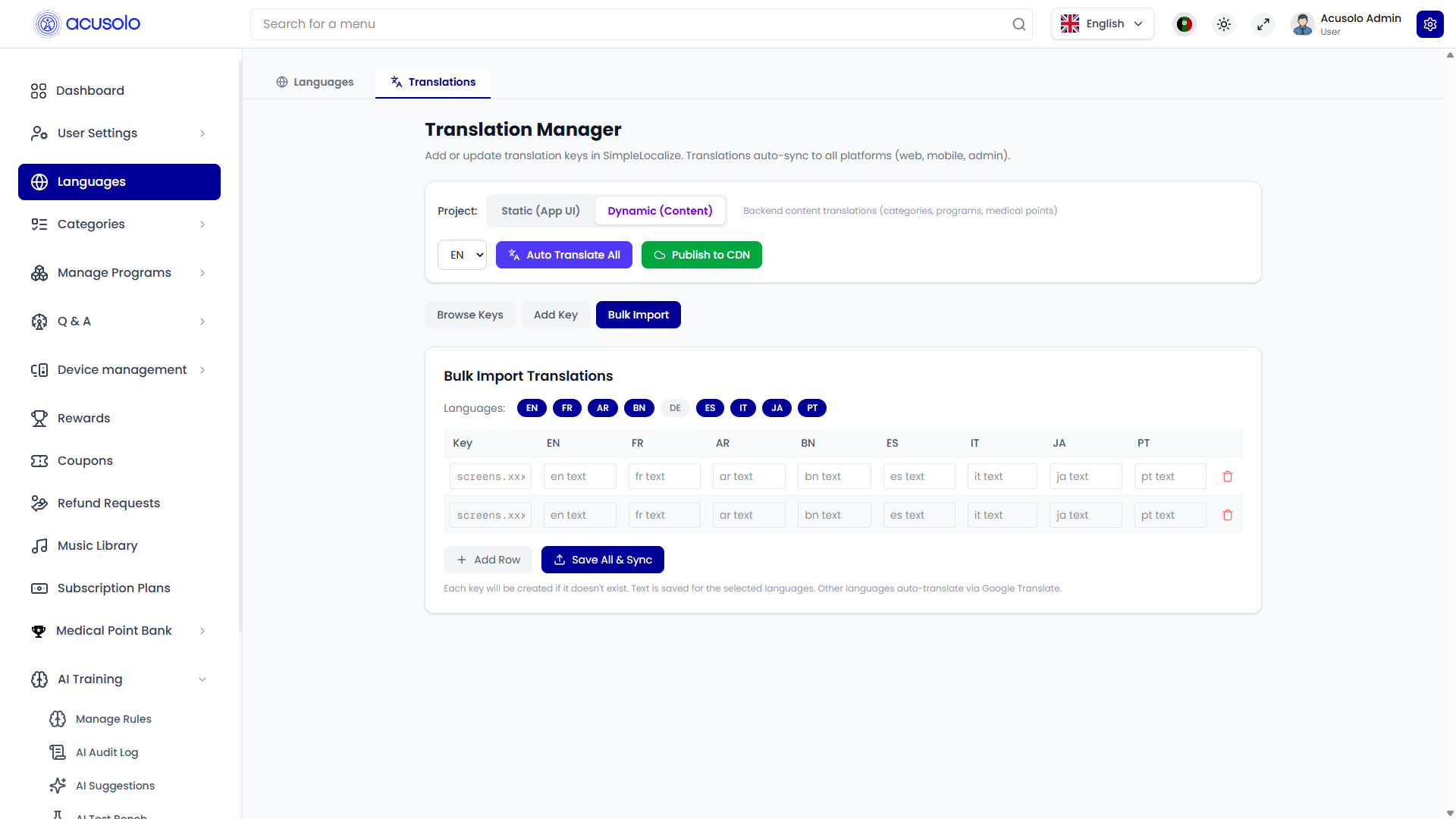The image size is (1456, 819).
Task: Expand Q & A chevron
Action: tap(202, 322)
